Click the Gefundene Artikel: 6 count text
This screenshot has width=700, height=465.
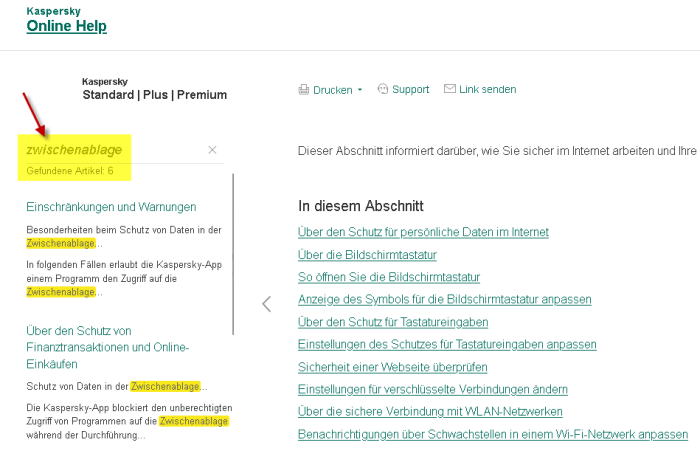click(70, 171)
